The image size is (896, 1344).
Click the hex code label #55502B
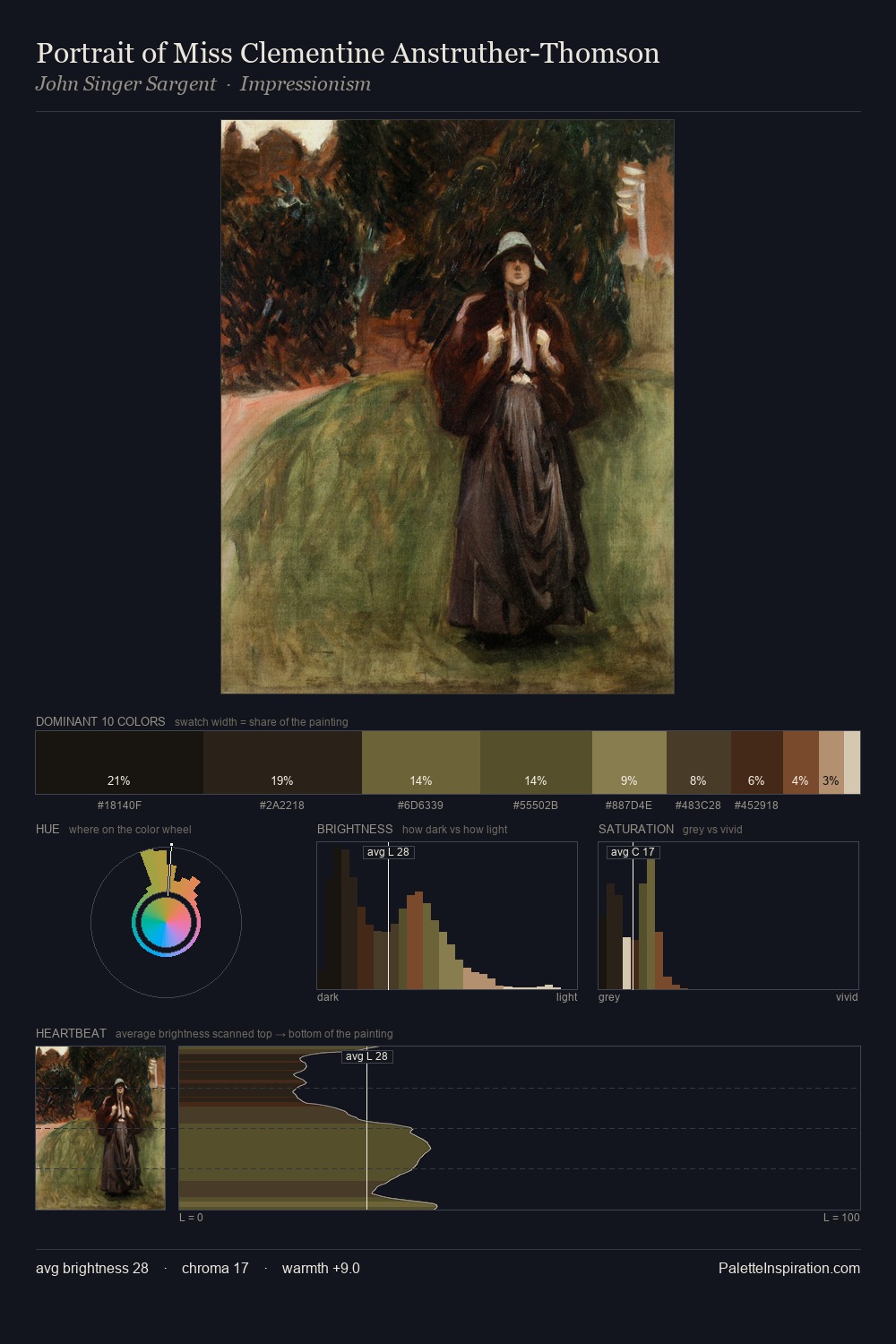pyautogui.click(x=536, y=806)
